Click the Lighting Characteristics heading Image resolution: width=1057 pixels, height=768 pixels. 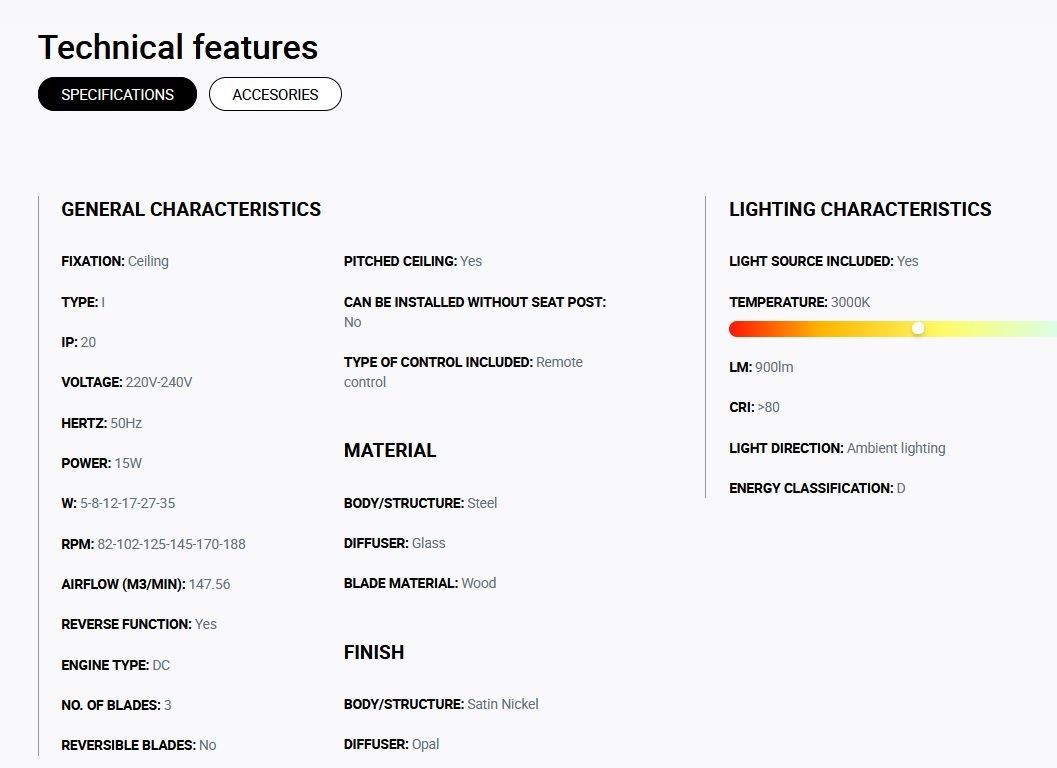click(x=860, y=209)
